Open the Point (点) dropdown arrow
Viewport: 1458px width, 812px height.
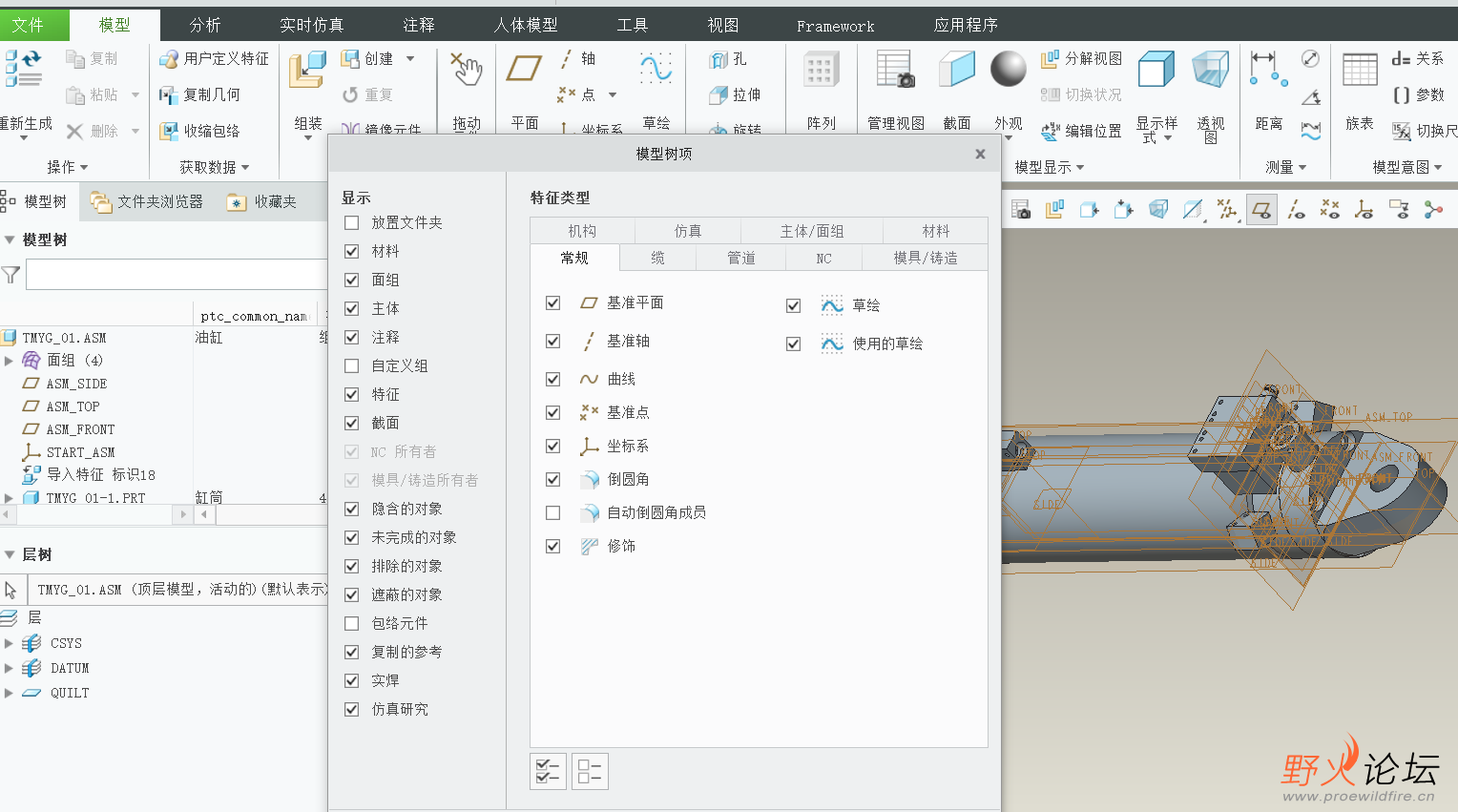click(612, 94)
